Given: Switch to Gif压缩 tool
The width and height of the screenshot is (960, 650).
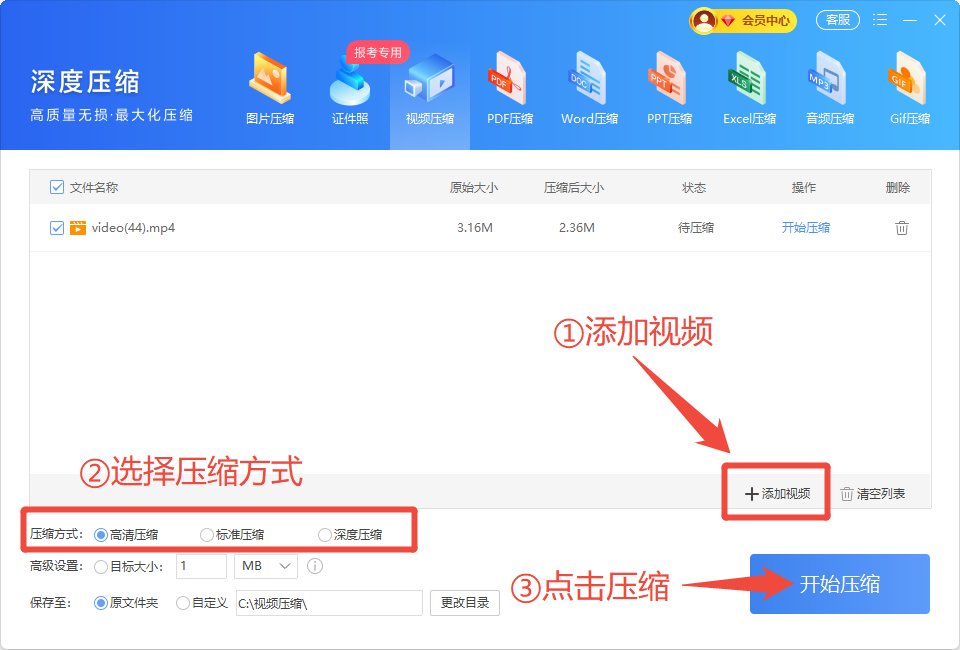Looking at the screenshot, I should click(x=909, y=92).
